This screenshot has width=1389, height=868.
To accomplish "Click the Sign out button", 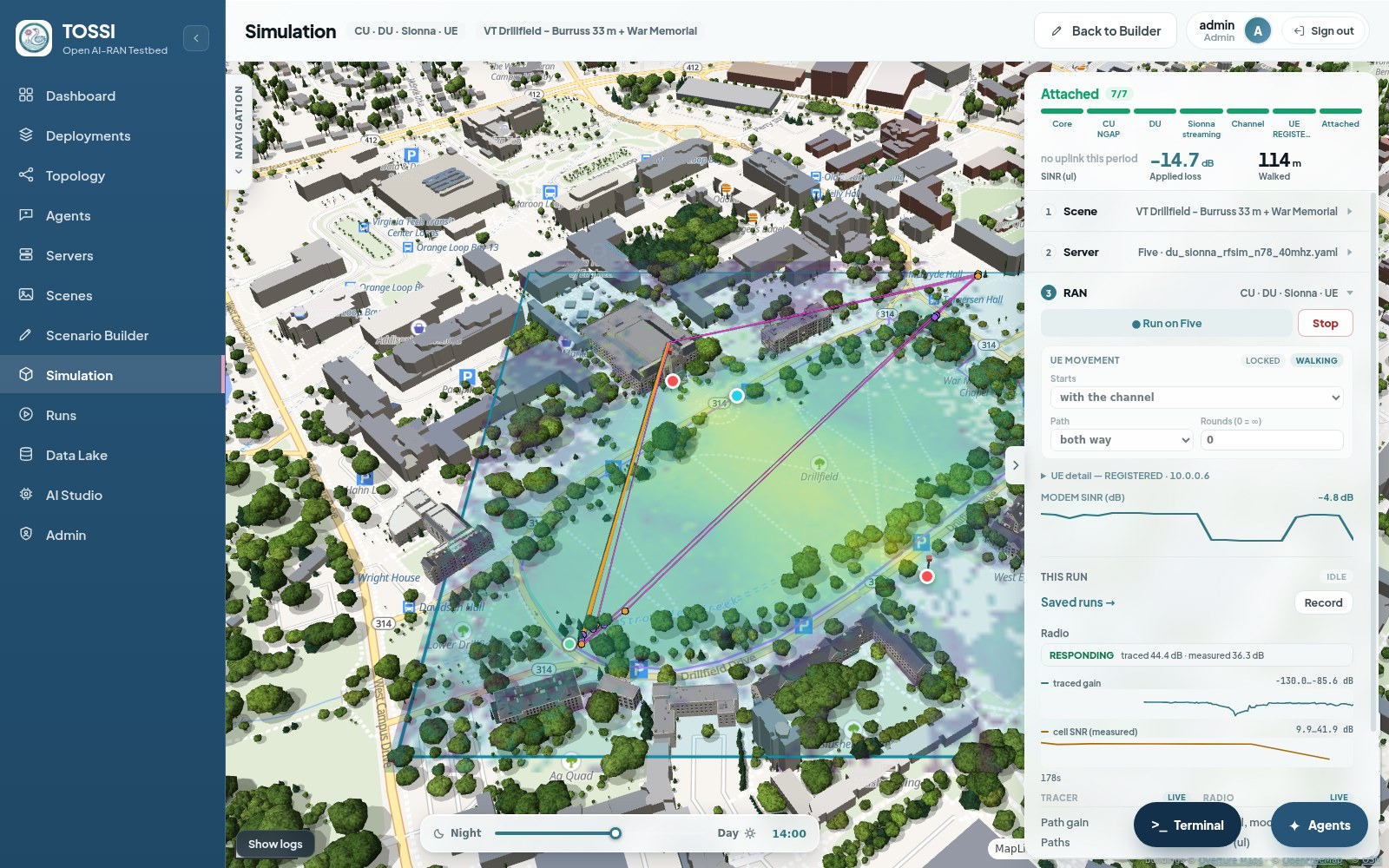I will pos(1324,31).
